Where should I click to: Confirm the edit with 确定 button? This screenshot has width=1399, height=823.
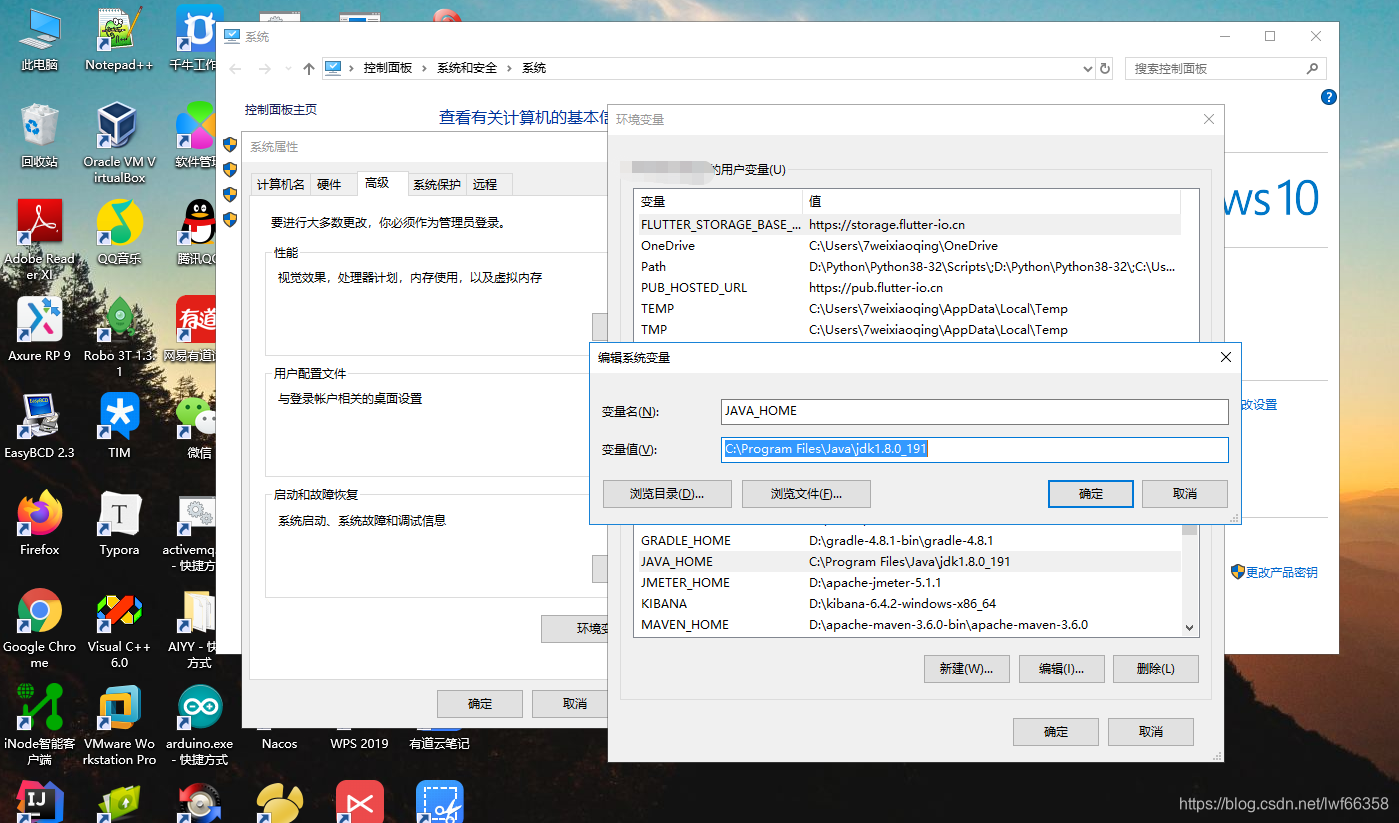pos(1090,493)
